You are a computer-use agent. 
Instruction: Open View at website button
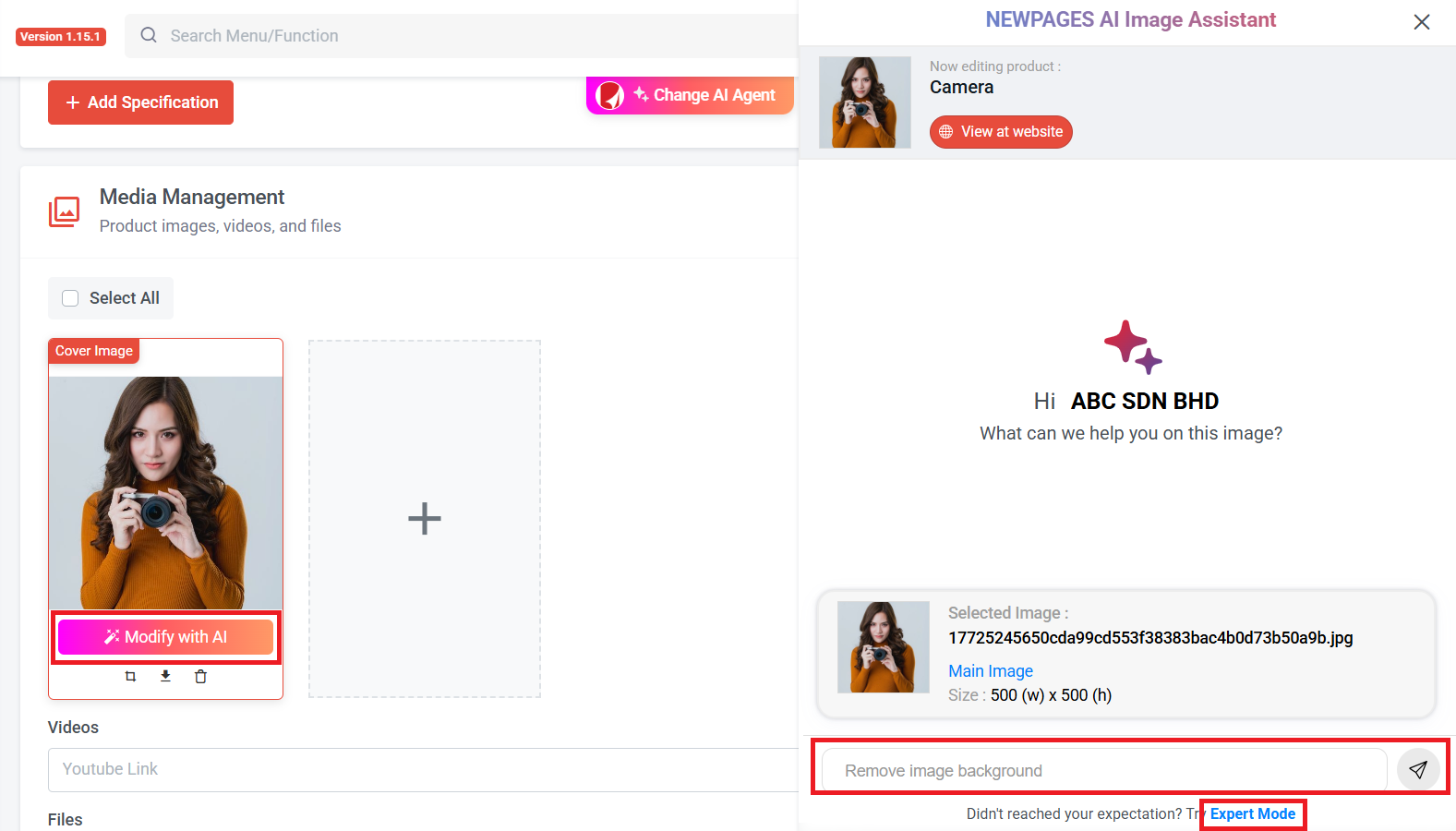click(x=1001, y=132)
